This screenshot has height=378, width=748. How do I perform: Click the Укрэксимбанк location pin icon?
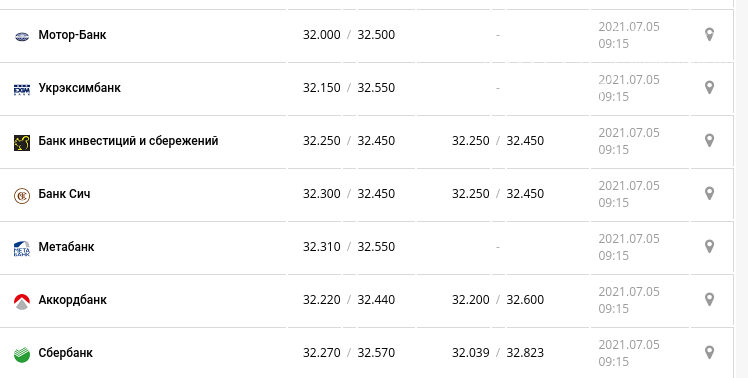[x=709, y=88]
